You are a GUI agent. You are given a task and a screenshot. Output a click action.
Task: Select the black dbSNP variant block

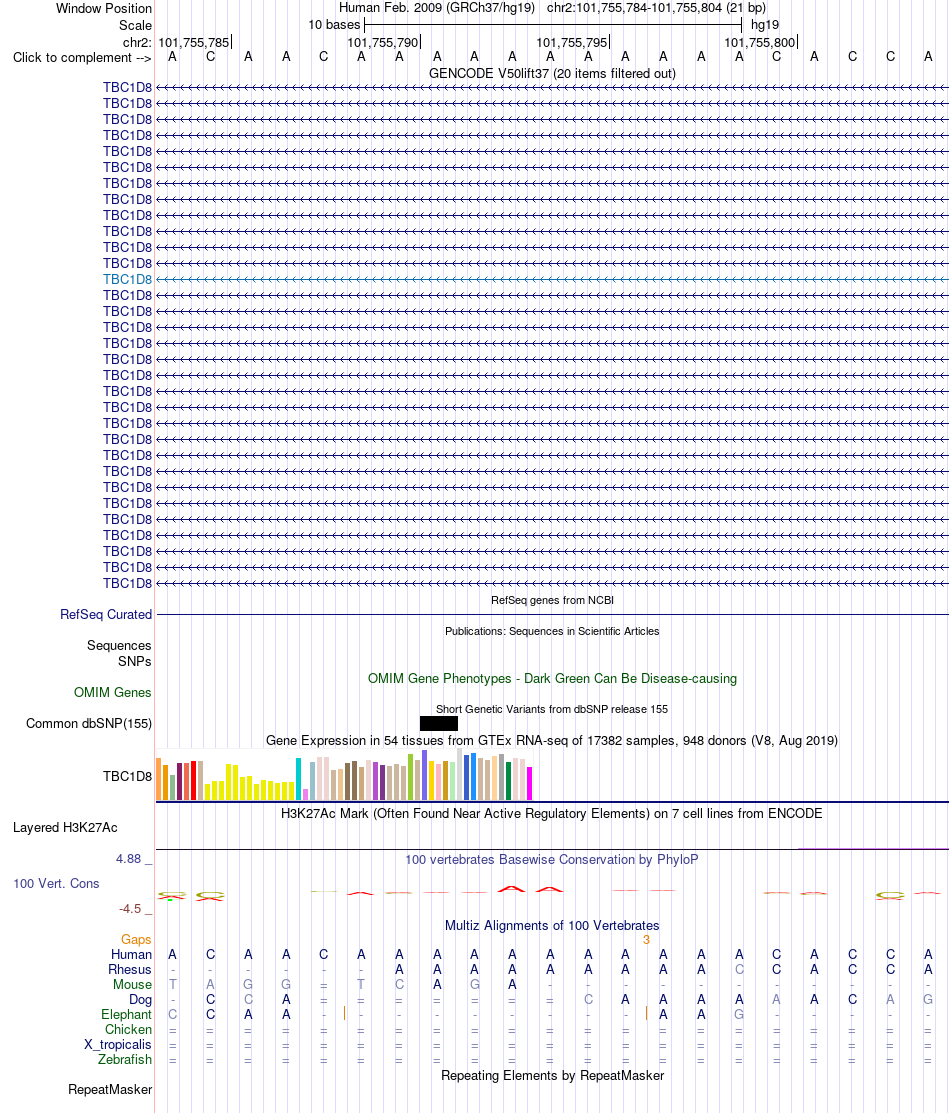tap(439, 723)
